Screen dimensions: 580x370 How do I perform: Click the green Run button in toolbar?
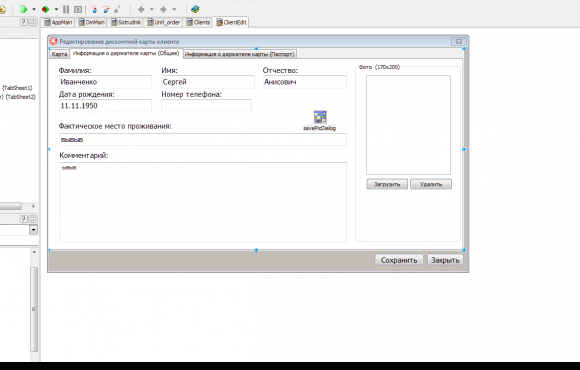(24, 9)
